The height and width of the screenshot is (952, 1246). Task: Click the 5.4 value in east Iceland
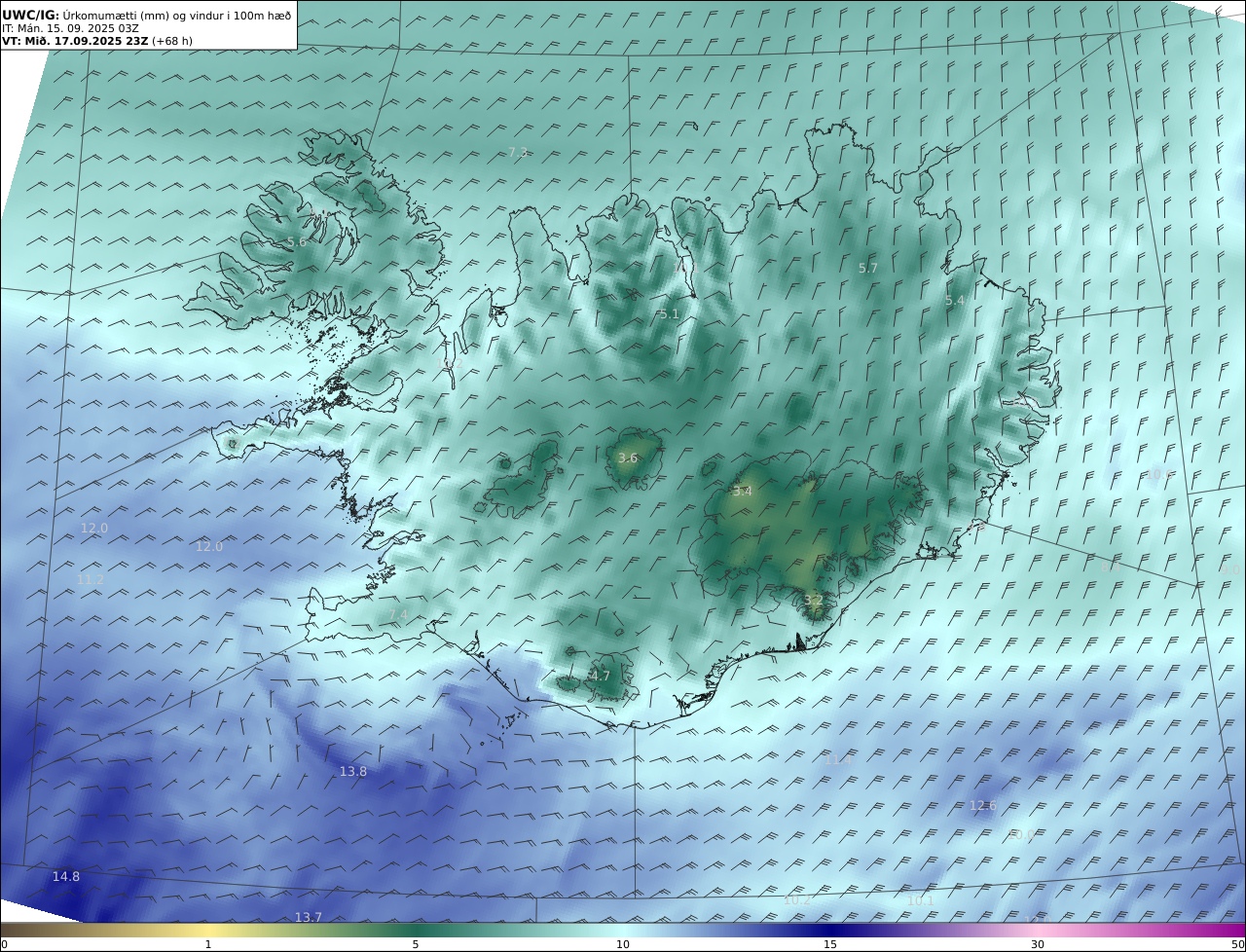click(x=955, y=301)
